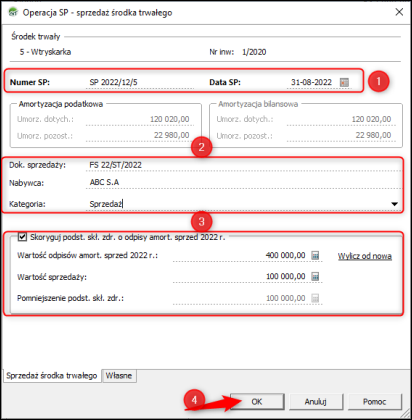Confirm the operation with OK button

(x=257, y=402)
